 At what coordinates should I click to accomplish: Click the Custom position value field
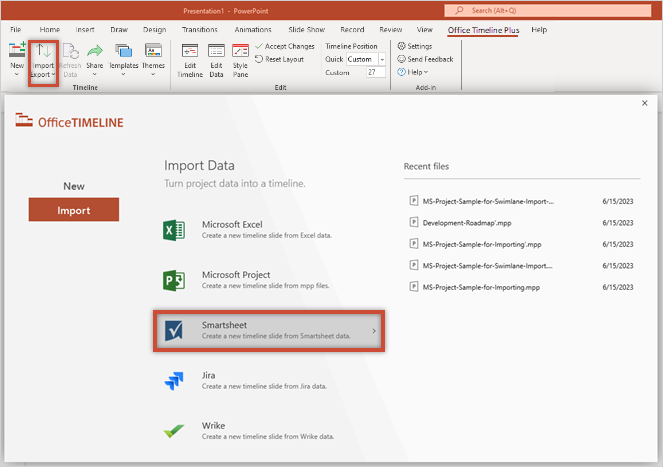click(375, 72)
